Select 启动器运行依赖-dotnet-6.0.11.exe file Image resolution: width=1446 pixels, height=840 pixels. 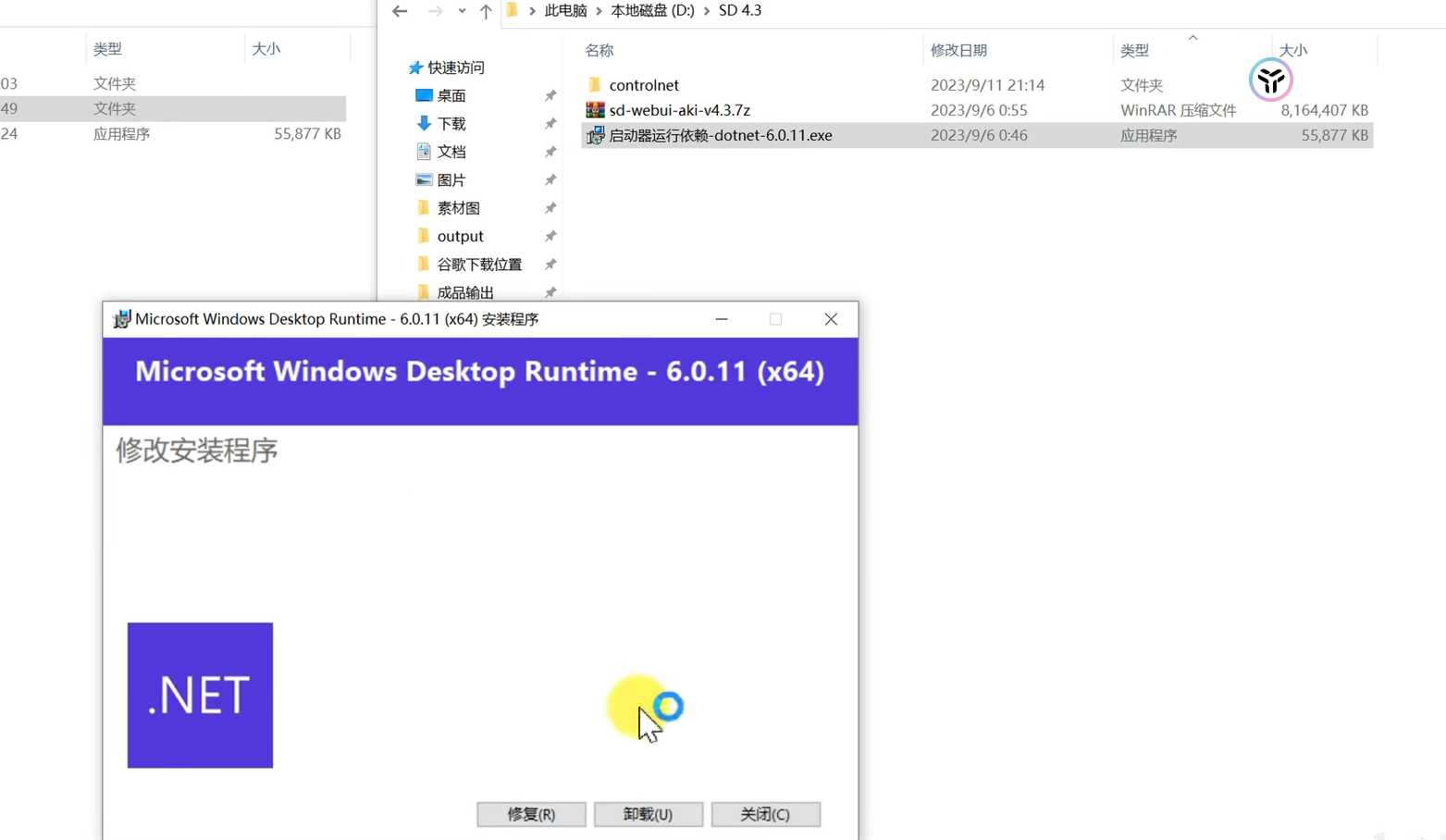pos(720,135)
